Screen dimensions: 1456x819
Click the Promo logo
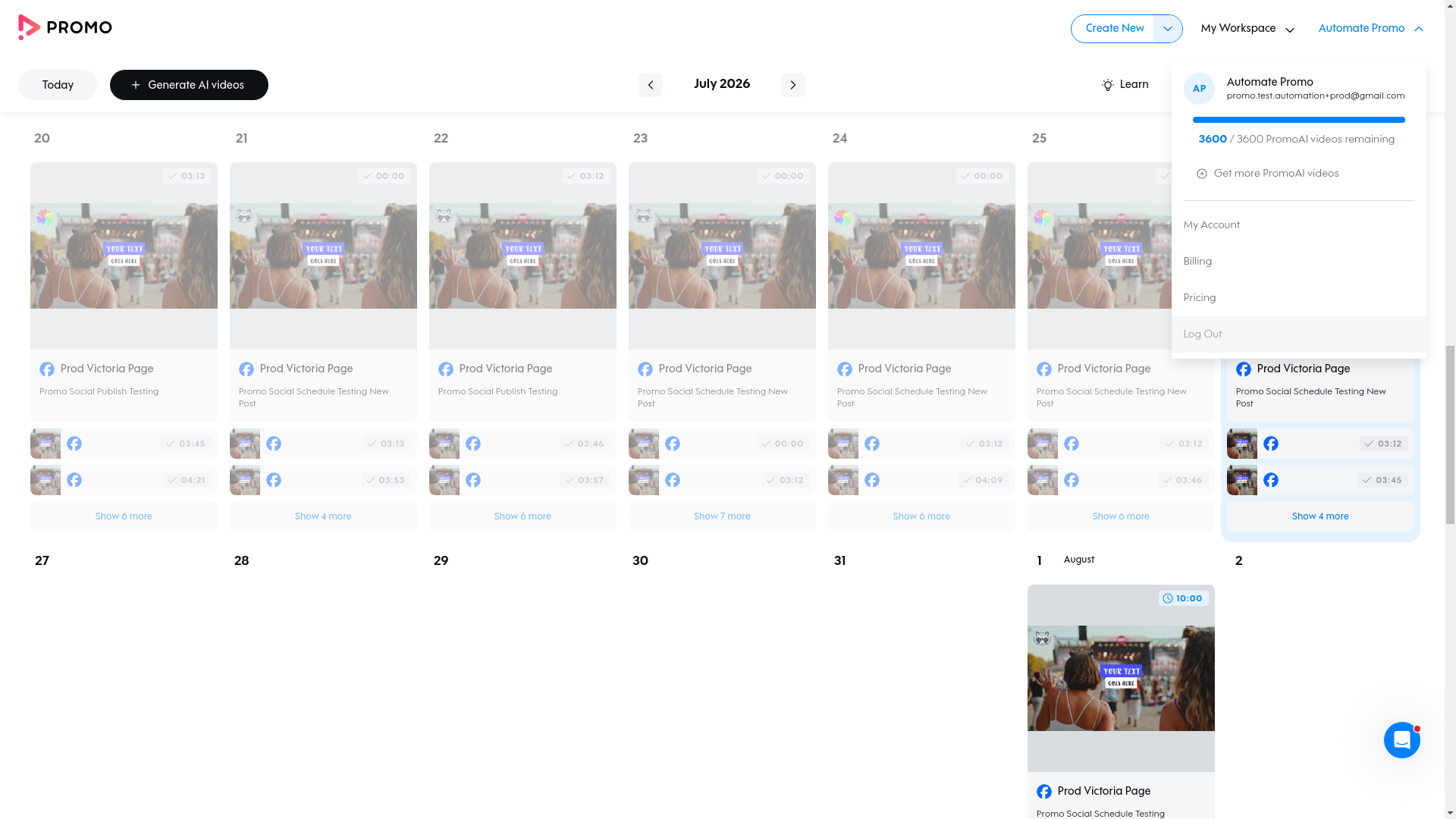coord(65,27)
